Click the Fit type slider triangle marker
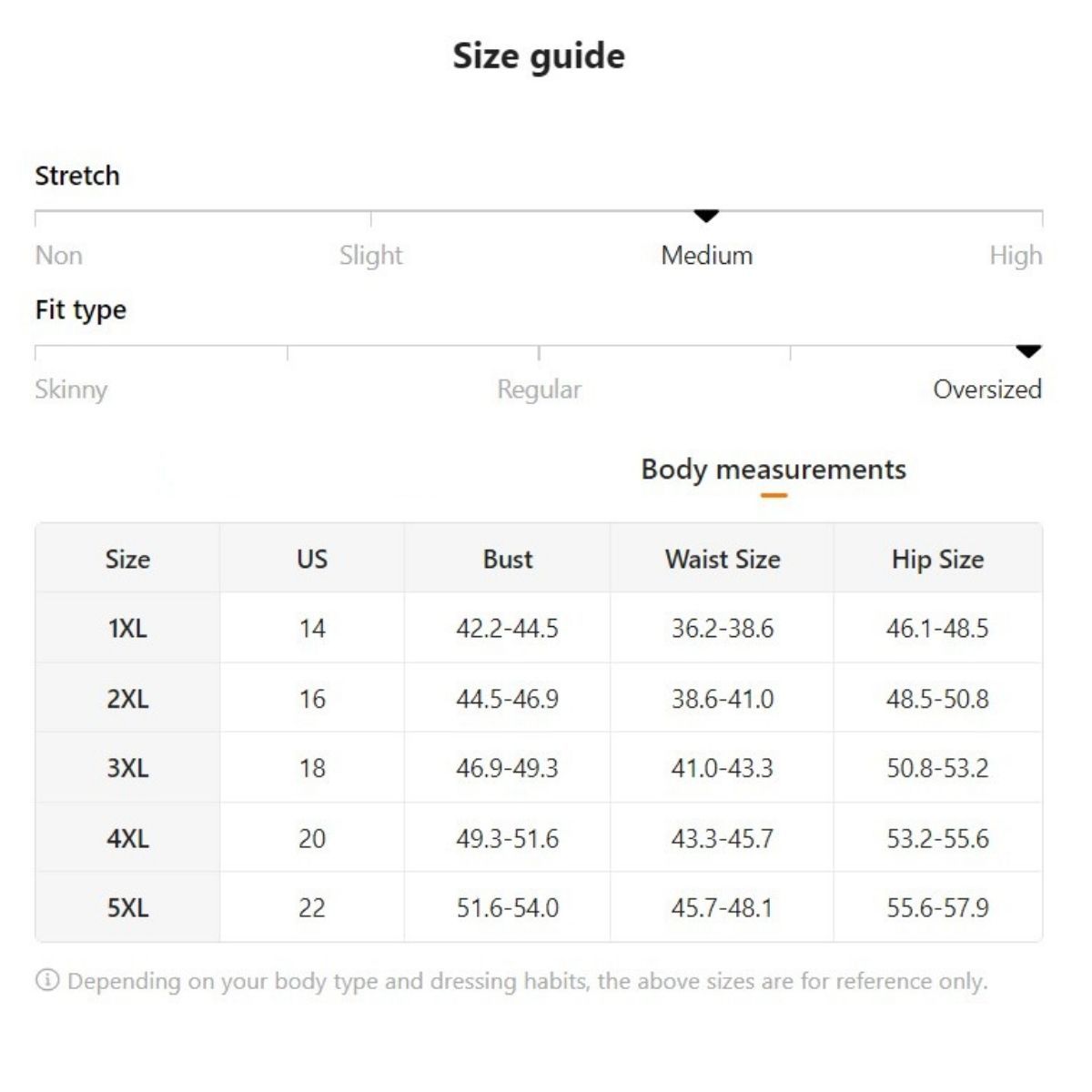Image resolution: width=1092 pixels, height=1092 pixels. 1028,350
